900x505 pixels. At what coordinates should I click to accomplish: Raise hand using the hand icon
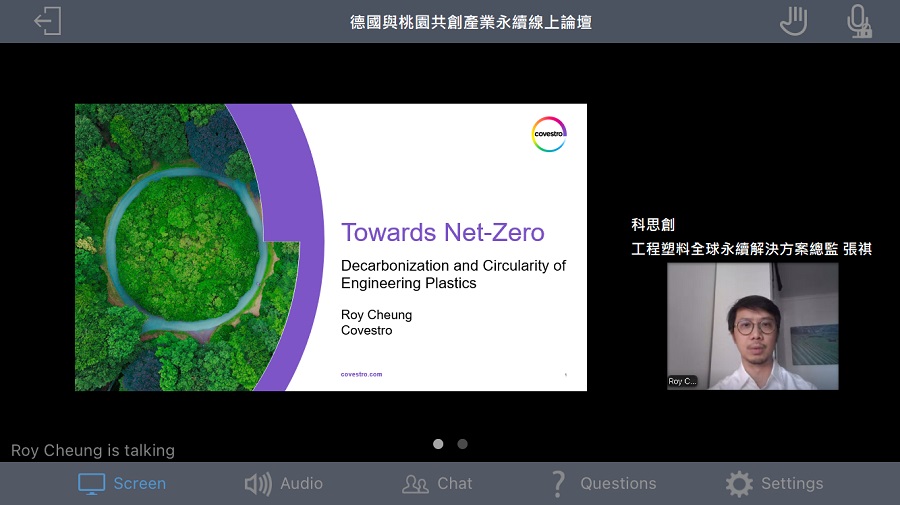pos(794,21)
